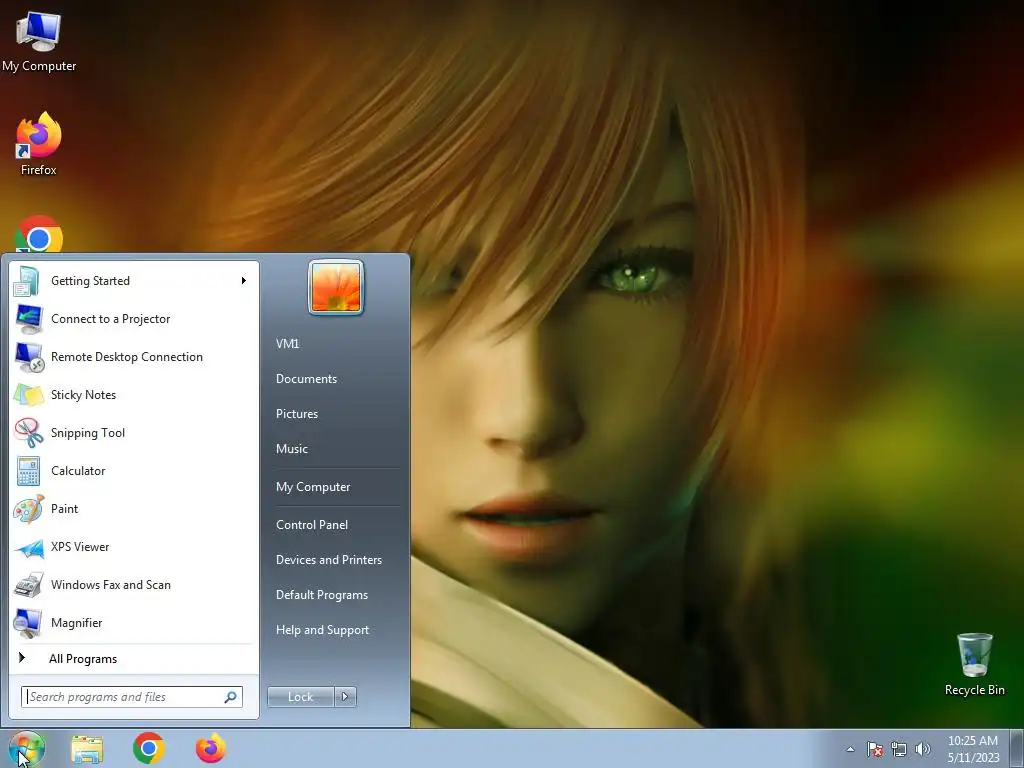
Task: Open Getting Started icon in Start menu
Action: [x=27, y=281]
